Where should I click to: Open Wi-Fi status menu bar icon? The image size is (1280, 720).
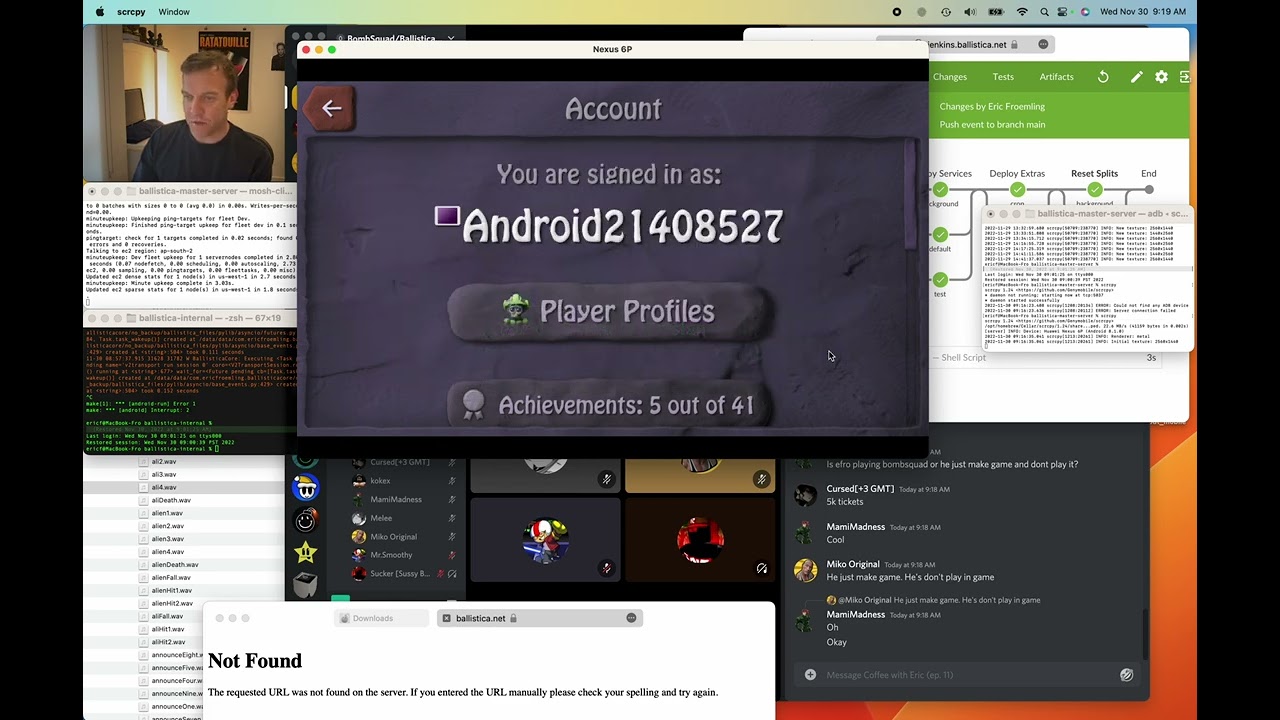point(1021,12)
